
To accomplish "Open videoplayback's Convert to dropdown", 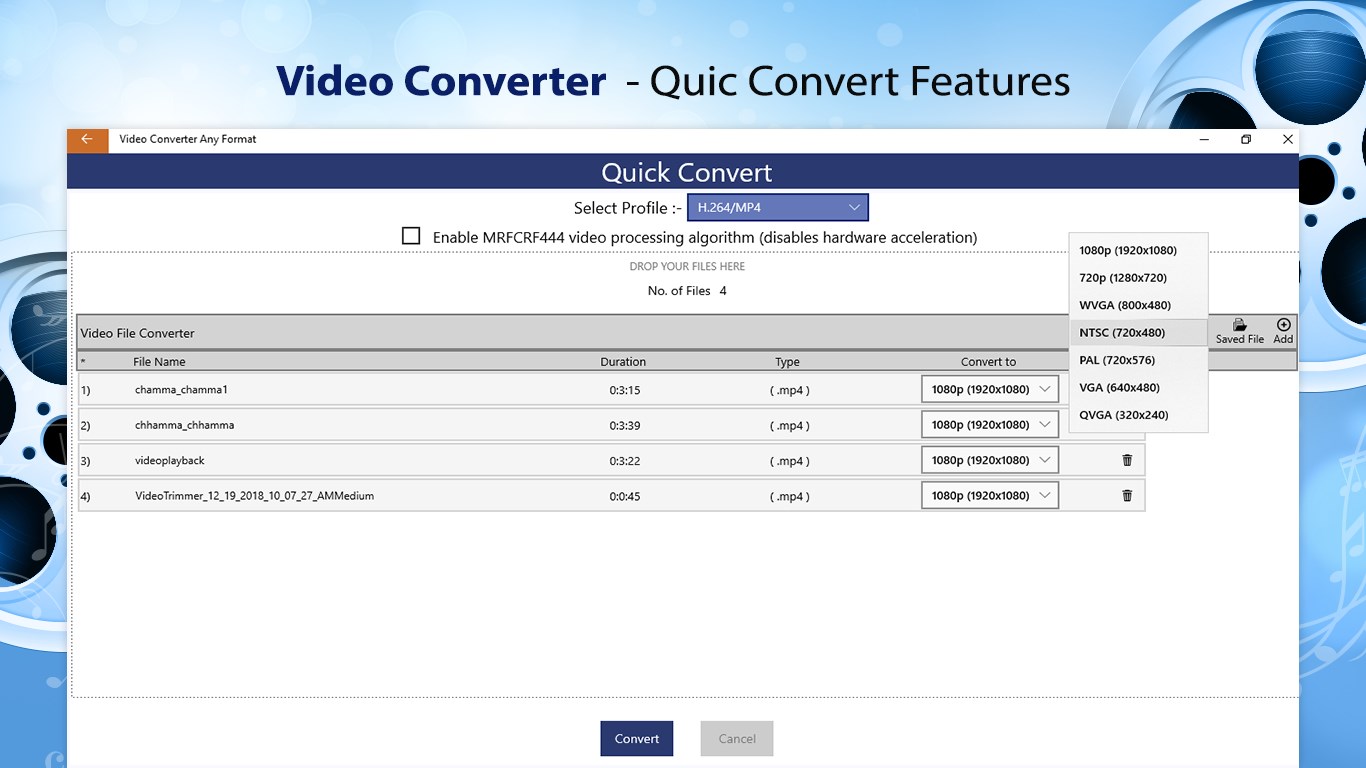I will click(989, 459).
